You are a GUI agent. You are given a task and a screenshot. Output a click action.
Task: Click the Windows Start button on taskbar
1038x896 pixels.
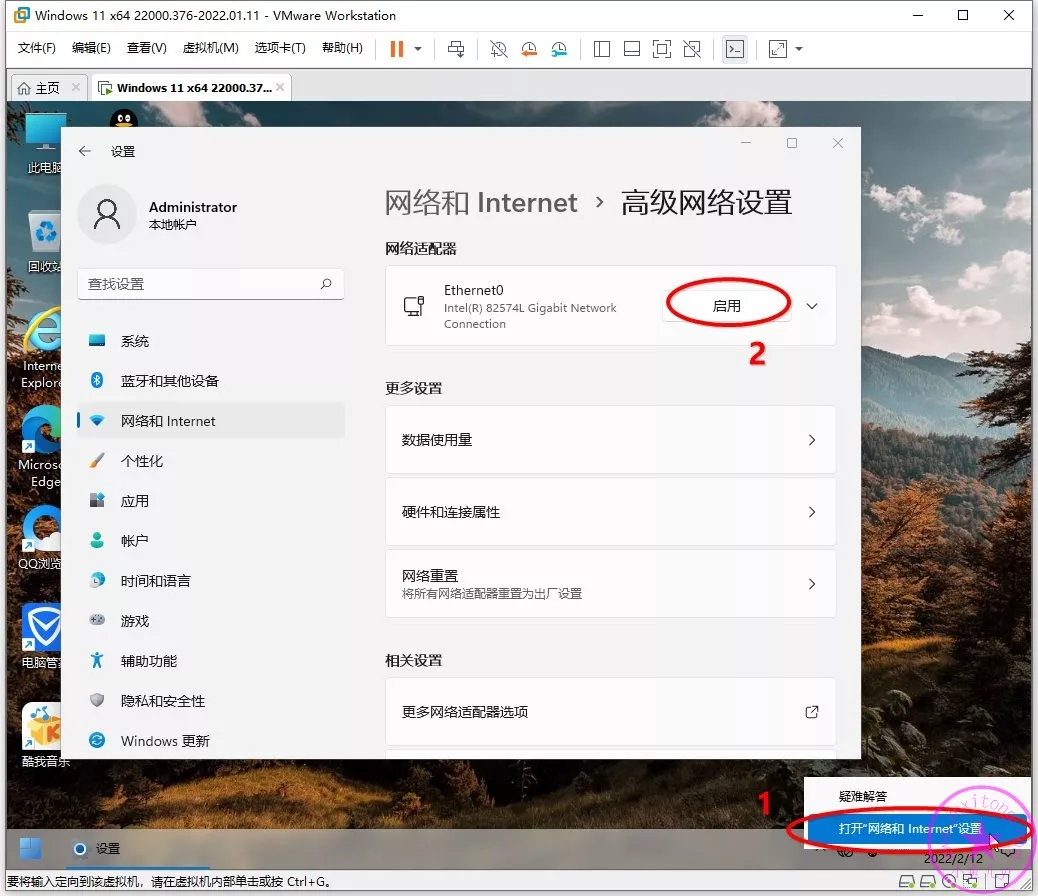coord(31,848)
